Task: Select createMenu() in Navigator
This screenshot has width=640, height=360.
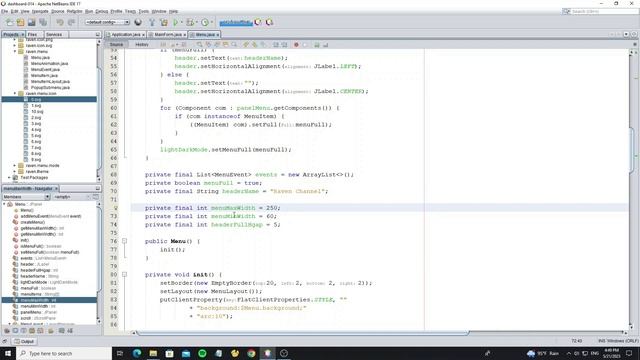Action: (32, 222)
